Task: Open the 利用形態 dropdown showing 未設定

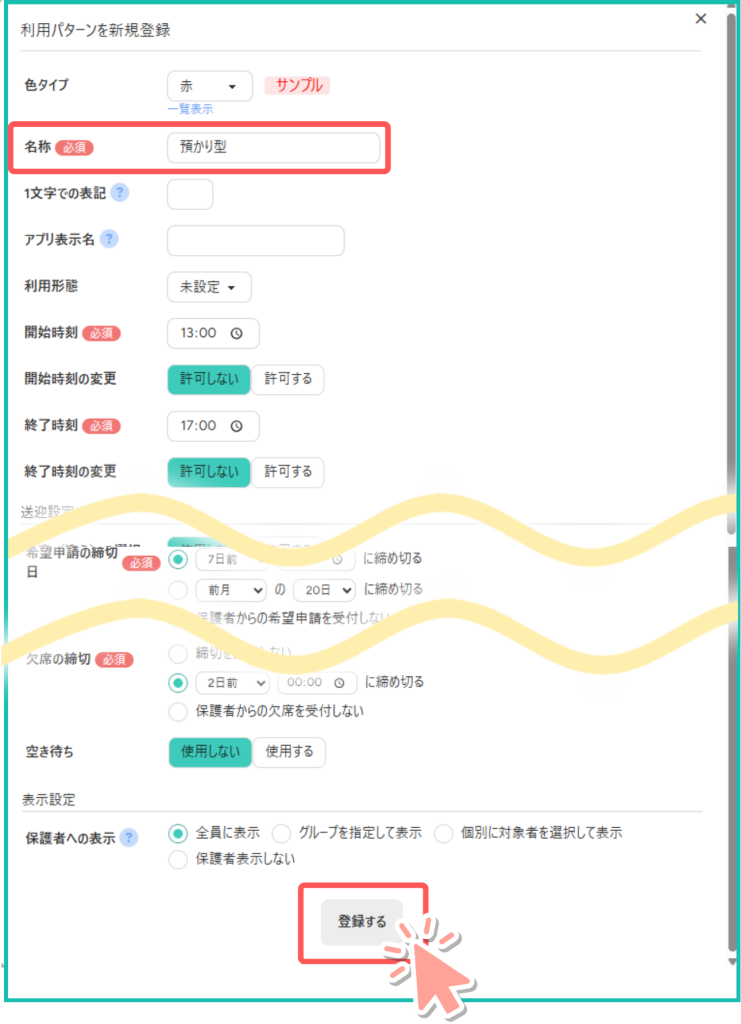Action: (209, 287)
